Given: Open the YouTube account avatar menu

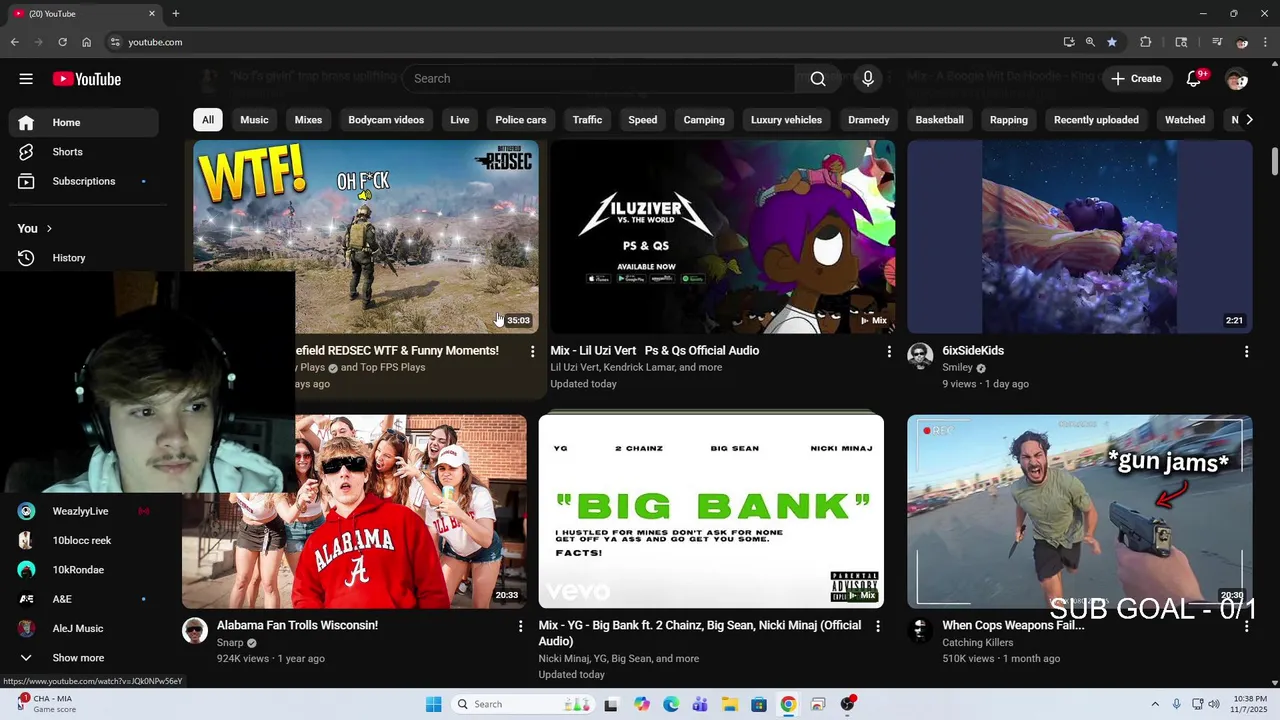Looking at the screenshot, I should coord(1237,79).
